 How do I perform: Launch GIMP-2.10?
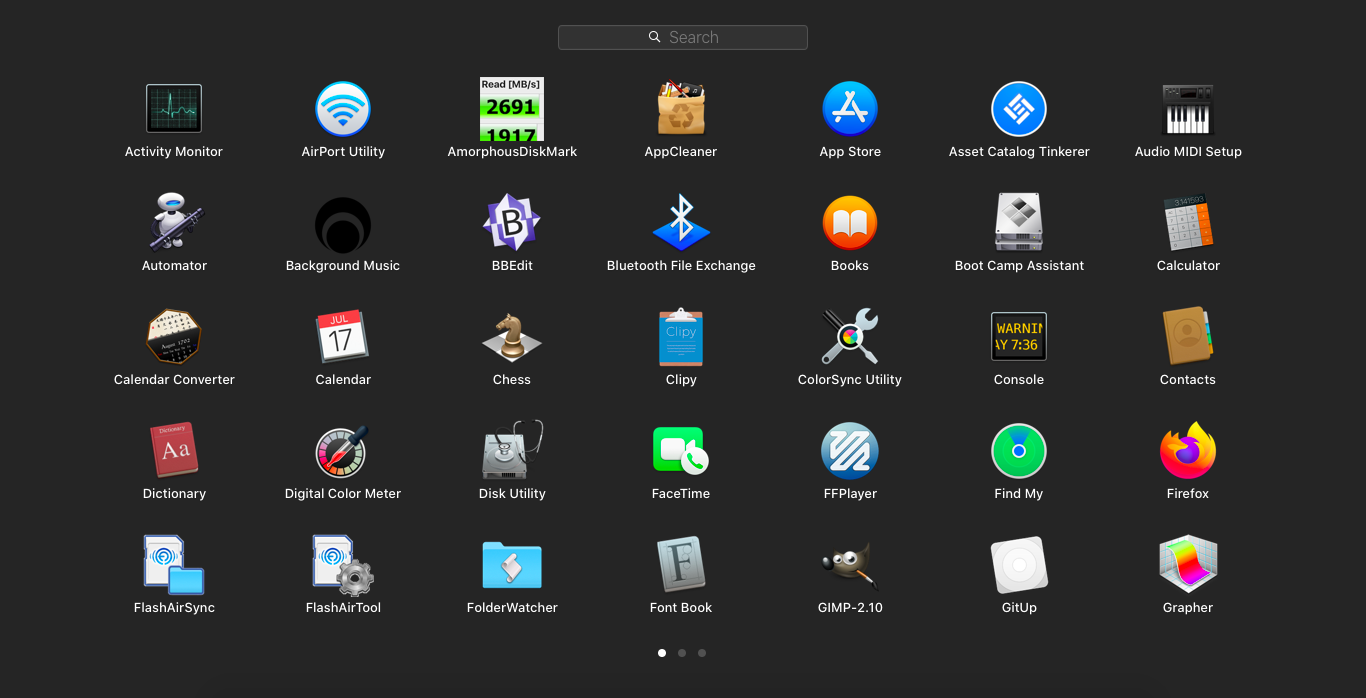[x=850, y=565]
